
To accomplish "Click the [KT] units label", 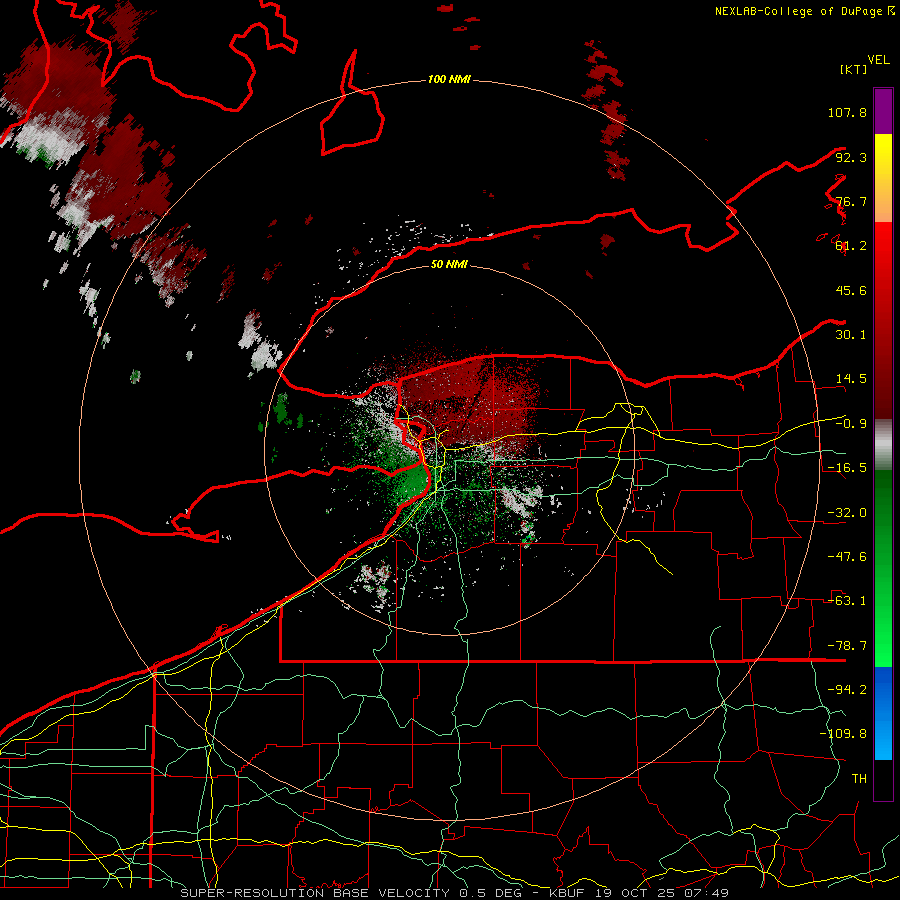I will click(853, 69).
